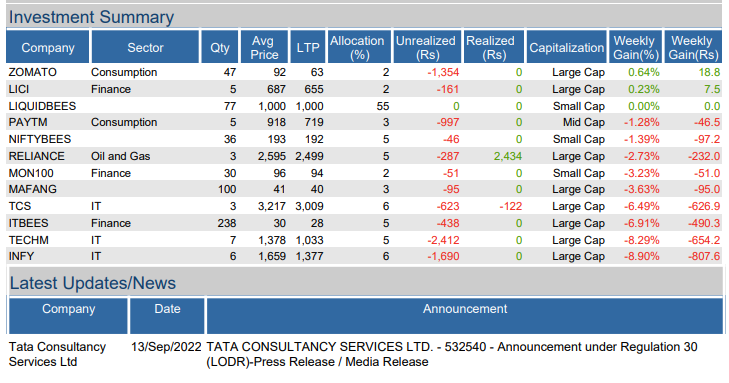Select INFY unrealized value -1,690
729x383 pixels.
tap(443, 256)
